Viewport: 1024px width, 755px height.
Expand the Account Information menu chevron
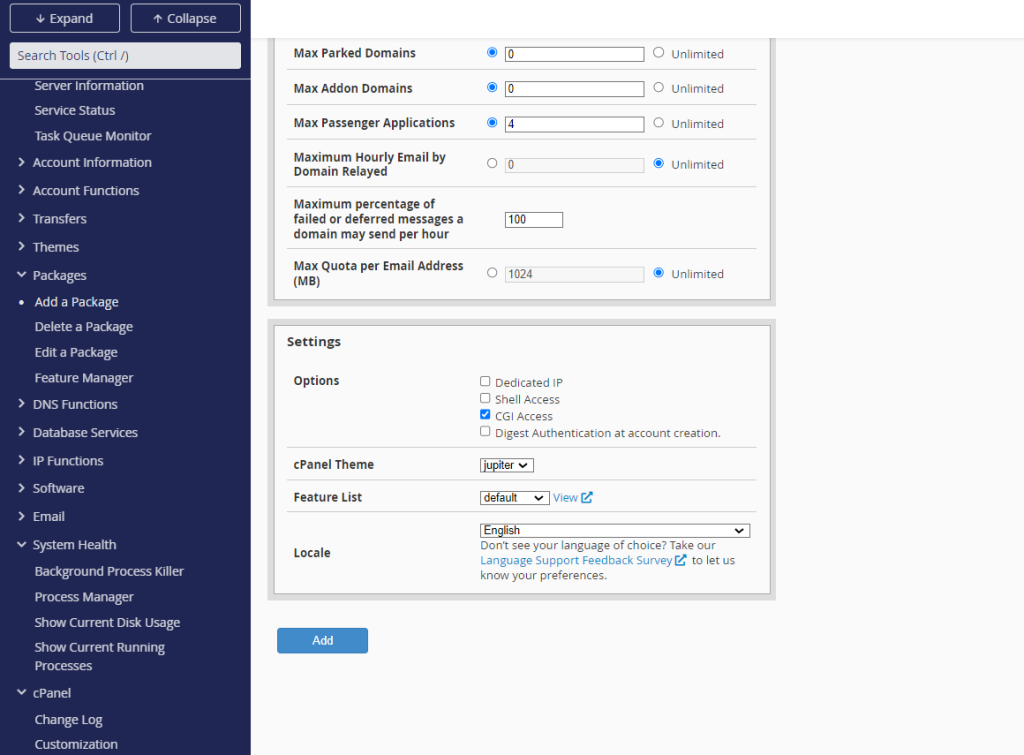point(22,162)
